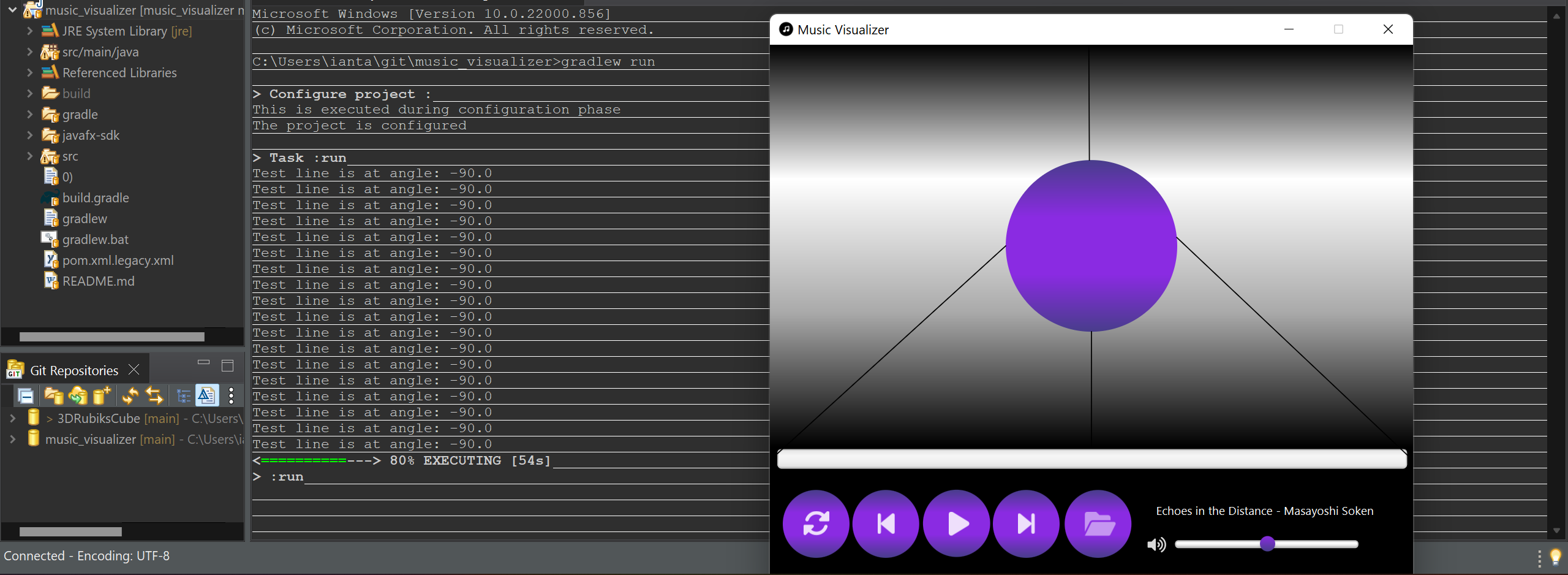Viewport: 1568px width, 575px height.
Task: Skip to next track in Music Visualizer
Action: pyautogui.click(x=1027, y=524)
